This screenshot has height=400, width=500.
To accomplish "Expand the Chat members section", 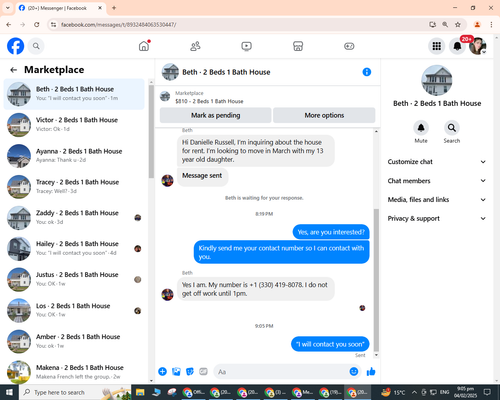I will 437,181.
